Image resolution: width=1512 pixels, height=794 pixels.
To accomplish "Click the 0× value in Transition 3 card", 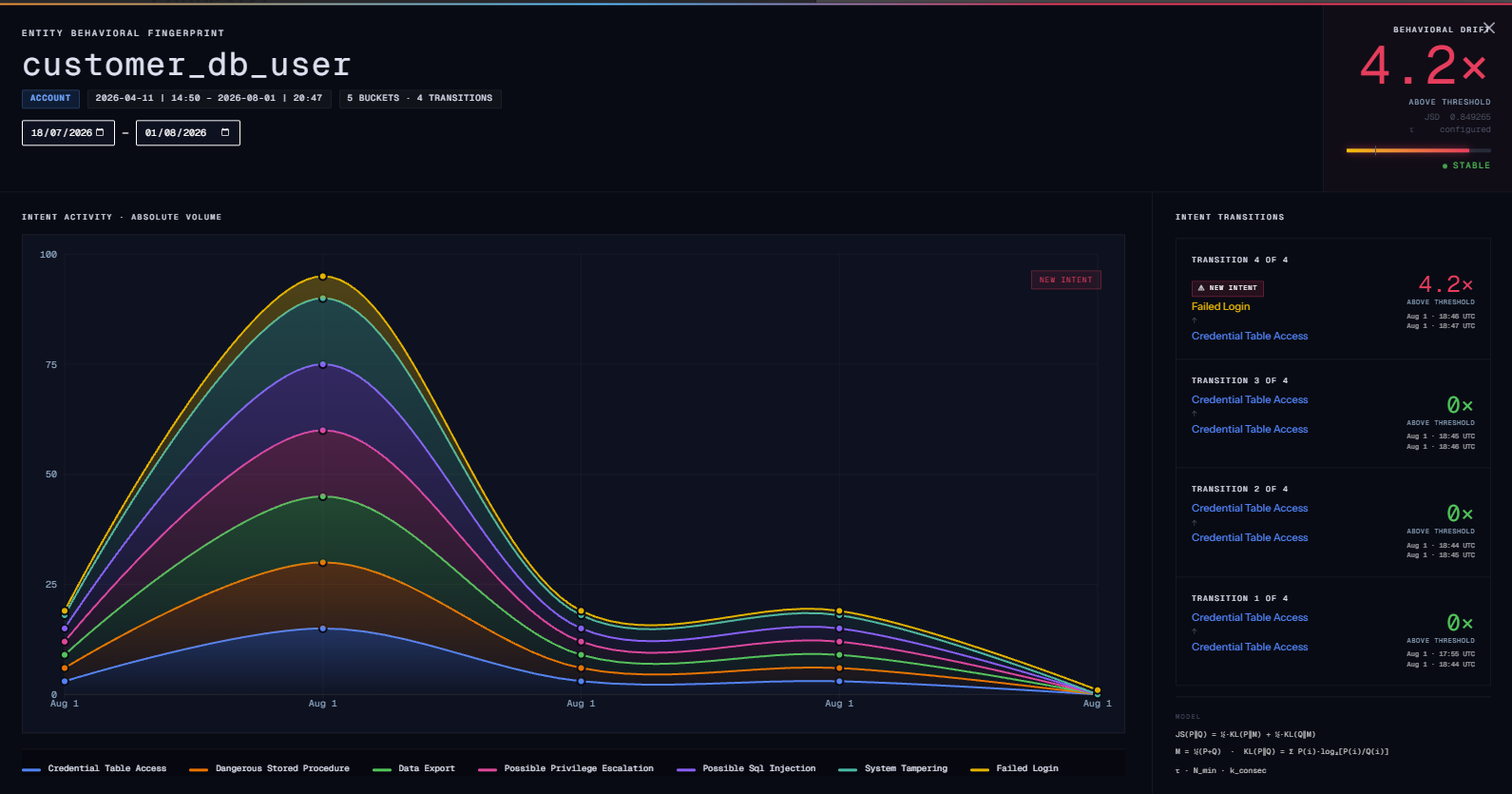I will pyautogui.click(x=1460, y=405).
